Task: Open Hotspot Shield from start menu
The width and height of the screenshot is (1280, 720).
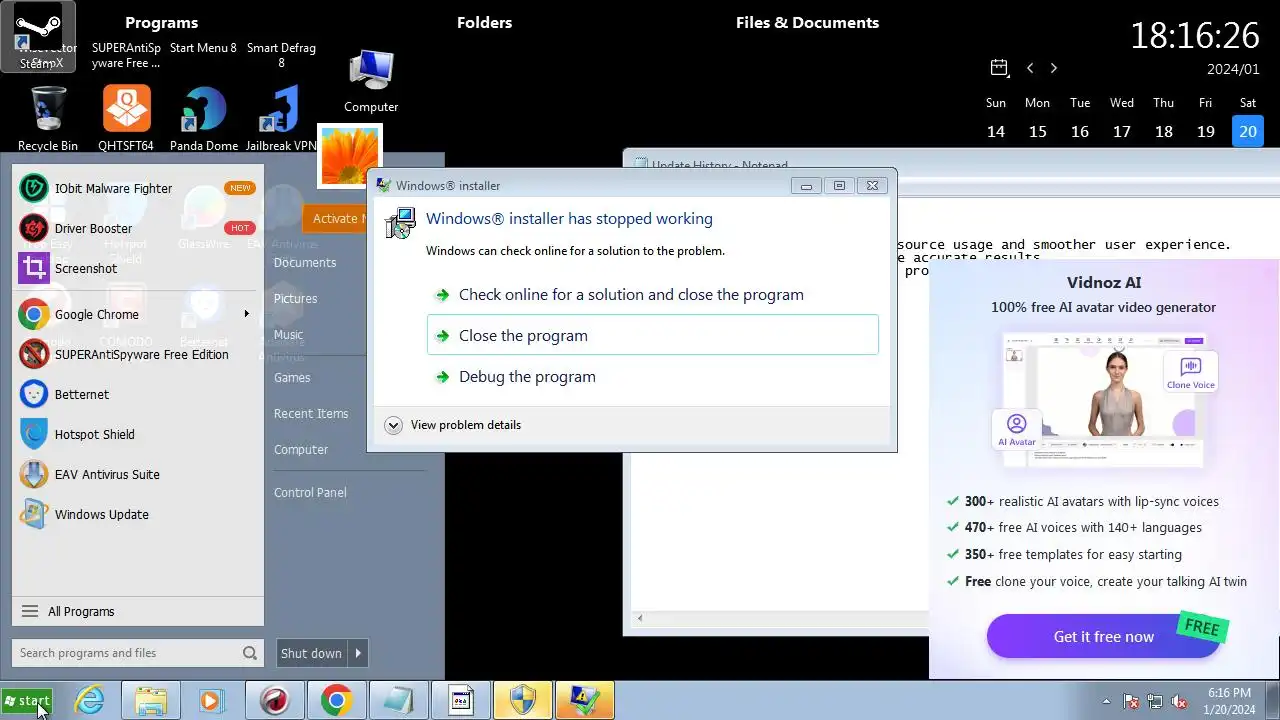Action: click(138, 434)
